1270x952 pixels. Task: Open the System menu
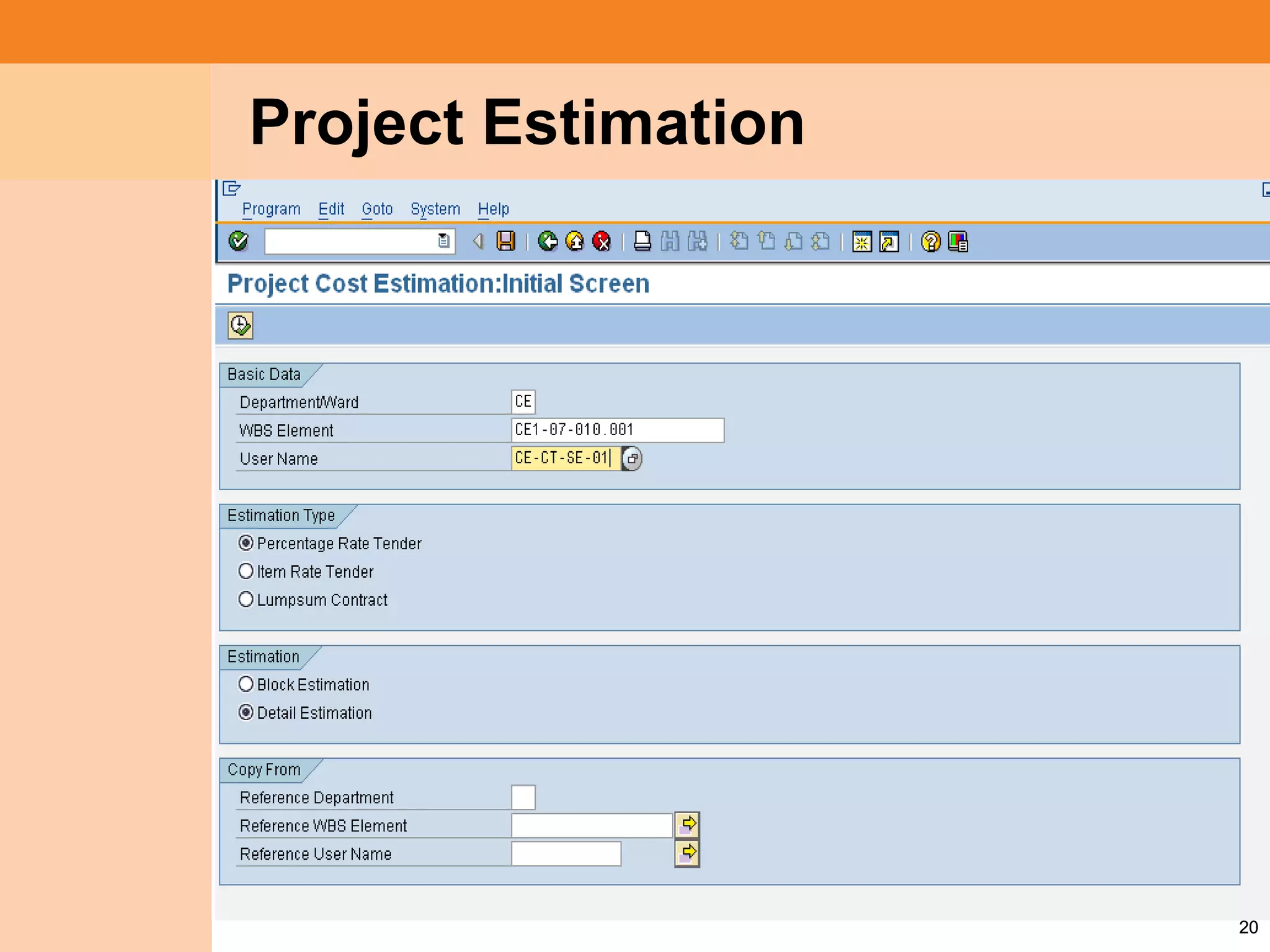pyautogui.click(x=435, y=209)
